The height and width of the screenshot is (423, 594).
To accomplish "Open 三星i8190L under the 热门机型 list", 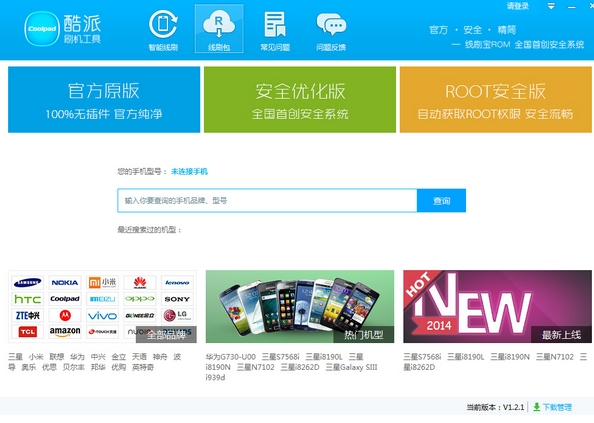I will [x=324, y=357].
